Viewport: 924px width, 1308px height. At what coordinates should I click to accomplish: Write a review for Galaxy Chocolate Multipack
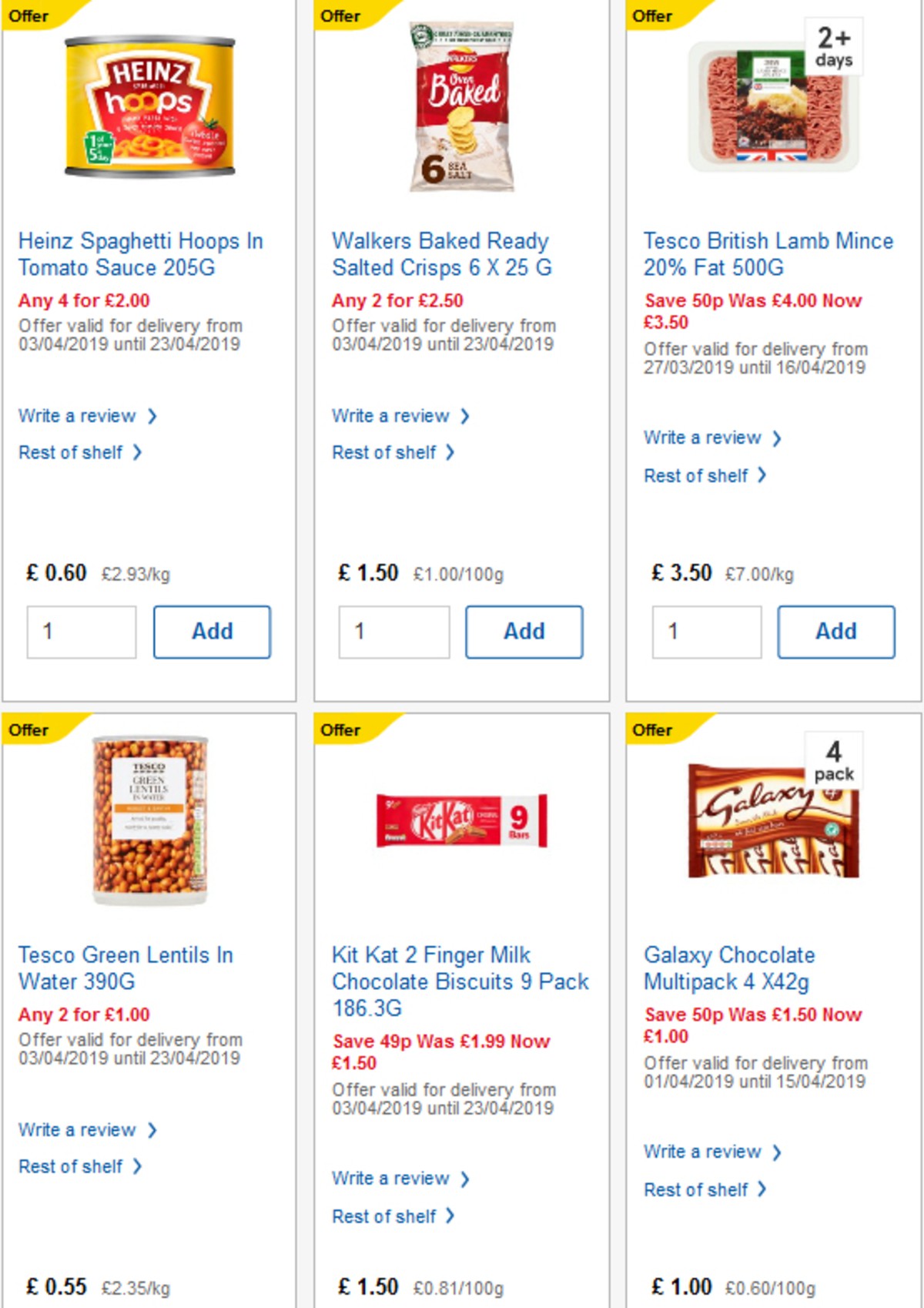[x=703, y=1152]
